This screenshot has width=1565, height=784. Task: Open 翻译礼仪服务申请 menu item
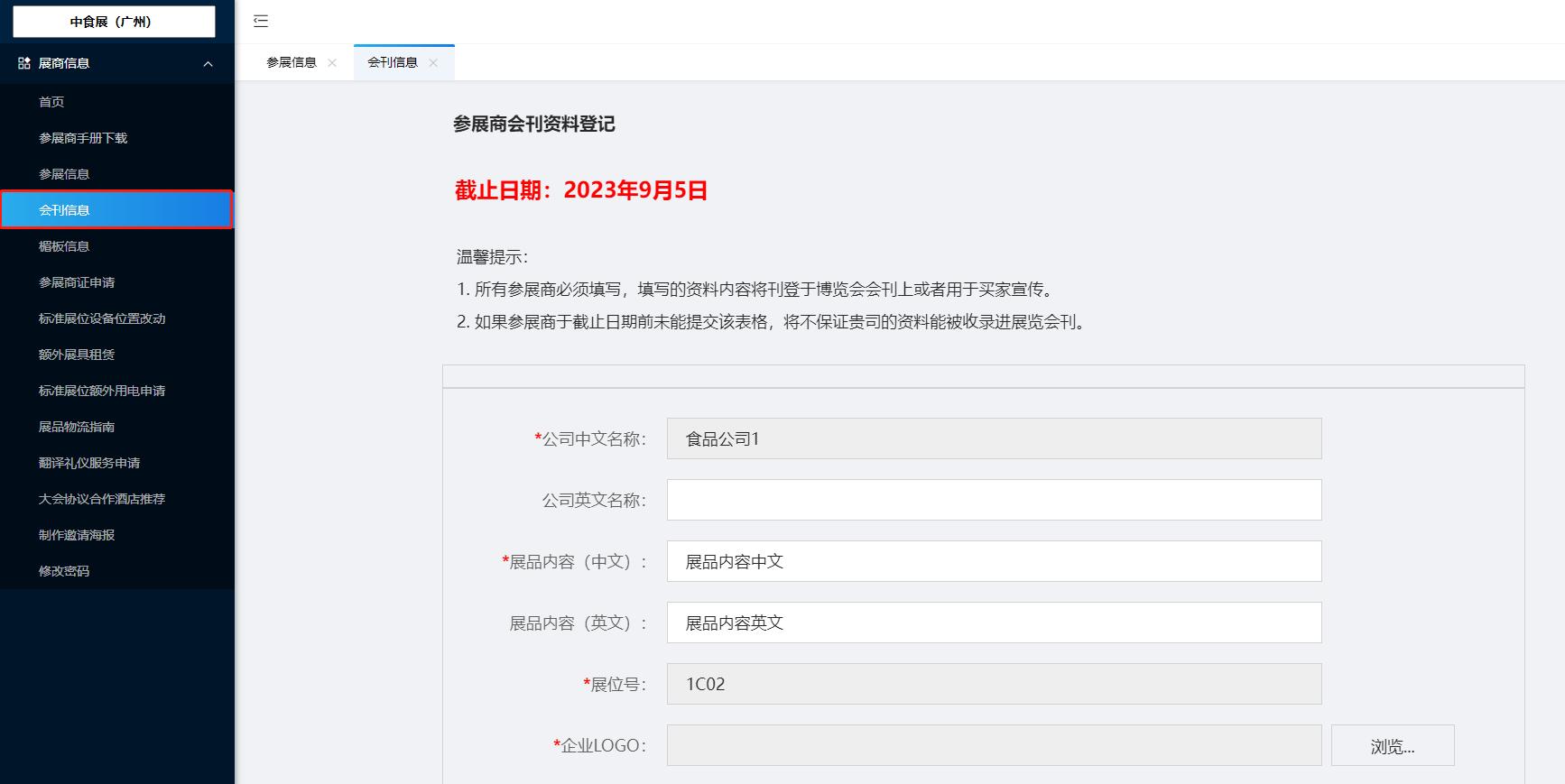point(89,463)
